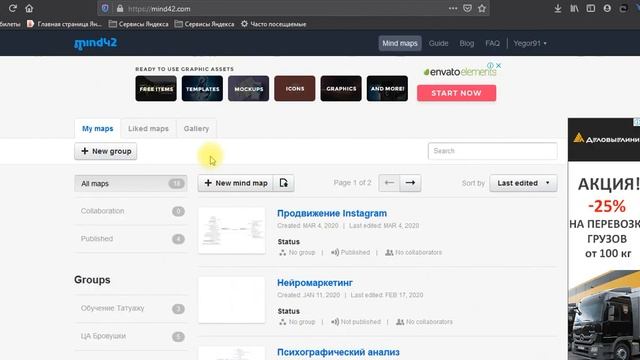This screenshot has height=360, width=640.
Task: Open ad info icon on envato banner
Action: (491, 65)
